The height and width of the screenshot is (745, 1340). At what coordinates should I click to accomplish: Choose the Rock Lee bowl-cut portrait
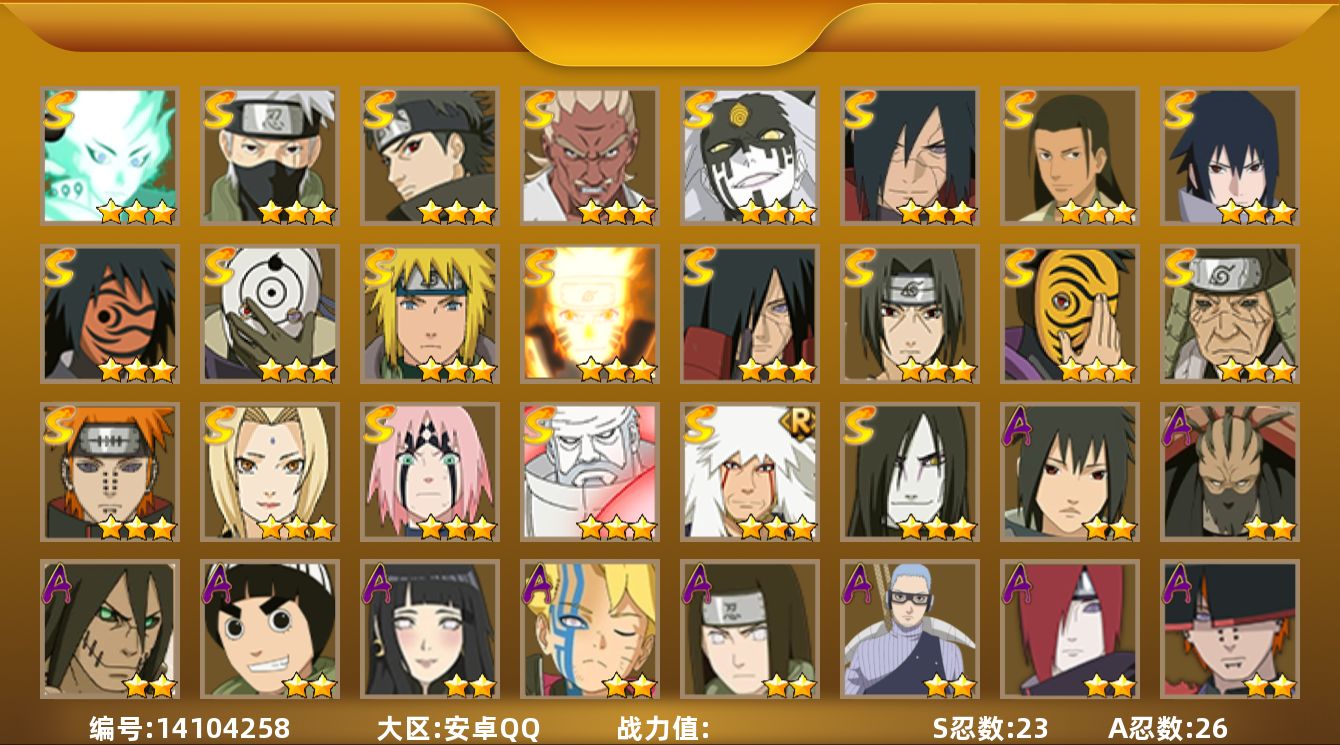coord(270,629)
